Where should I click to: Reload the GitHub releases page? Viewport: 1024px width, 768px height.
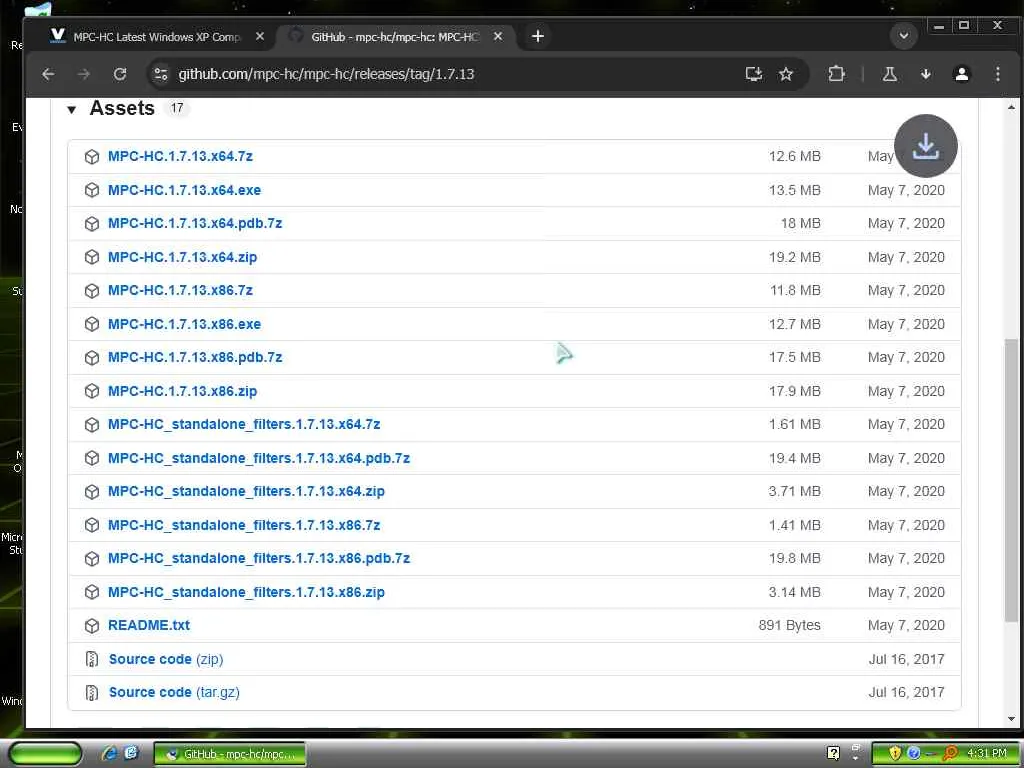(120, 74)
